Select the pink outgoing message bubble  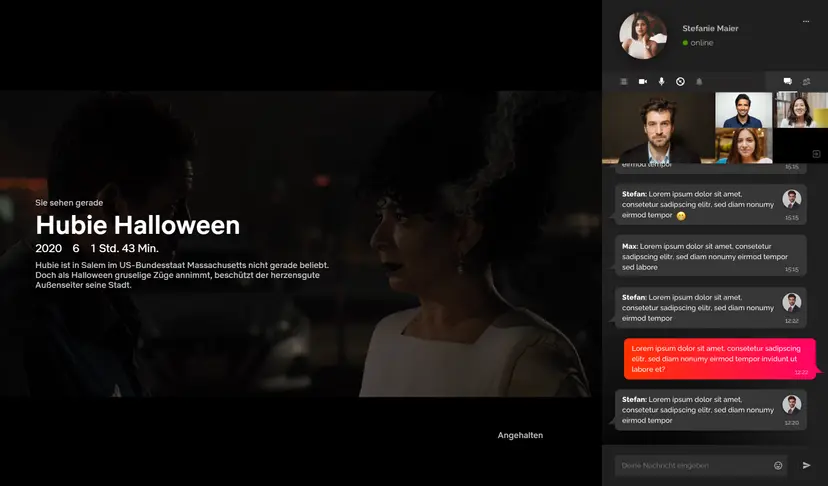click(720, 359)
